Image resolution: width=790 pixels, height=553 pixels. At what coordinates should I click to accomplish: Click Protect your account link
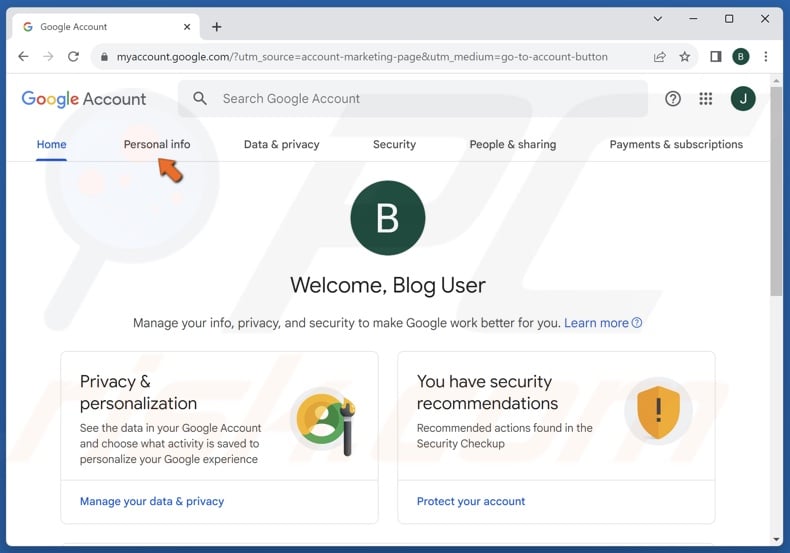point(471,501)
